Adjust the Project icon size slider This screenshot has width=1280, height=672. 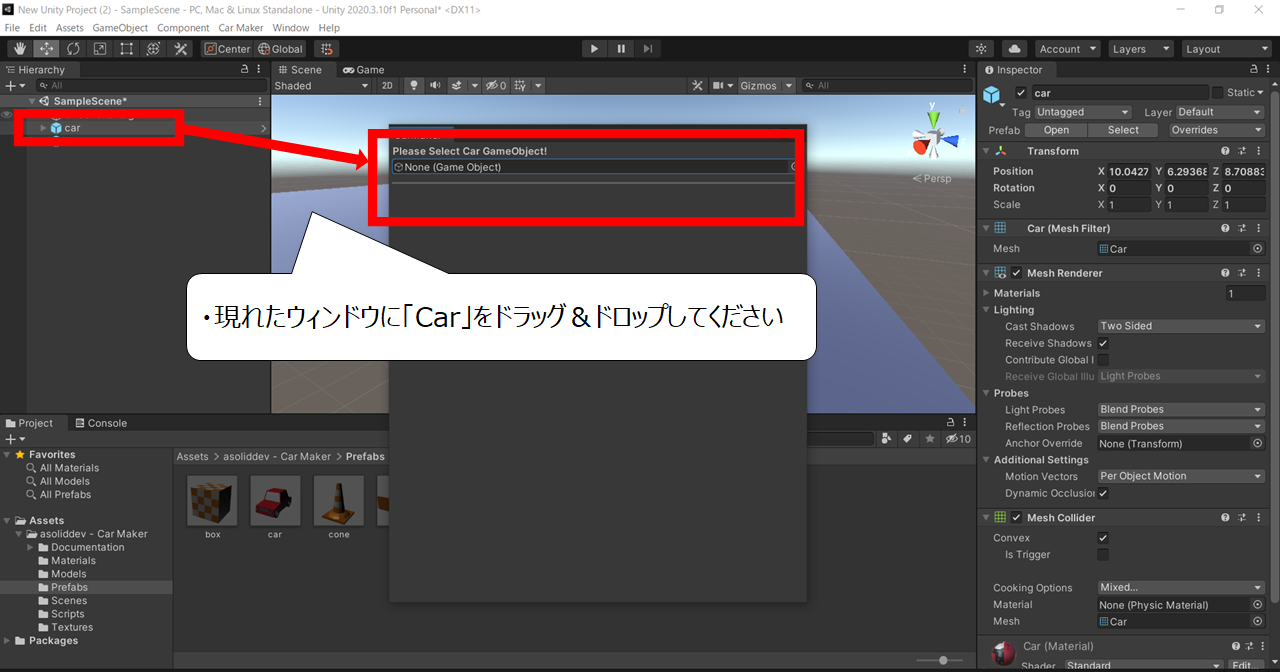pos(943,661)
